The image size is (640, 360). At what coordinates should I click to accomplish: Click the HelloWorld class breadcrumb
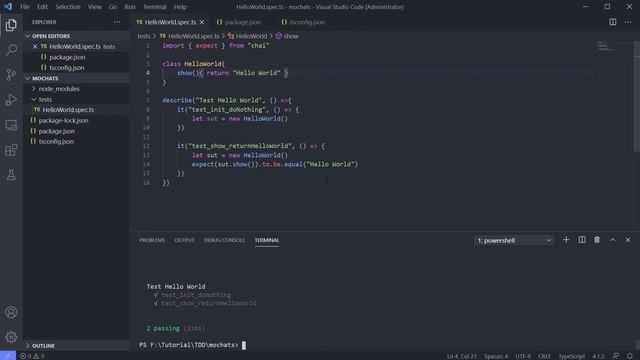(x=248, y=36)
